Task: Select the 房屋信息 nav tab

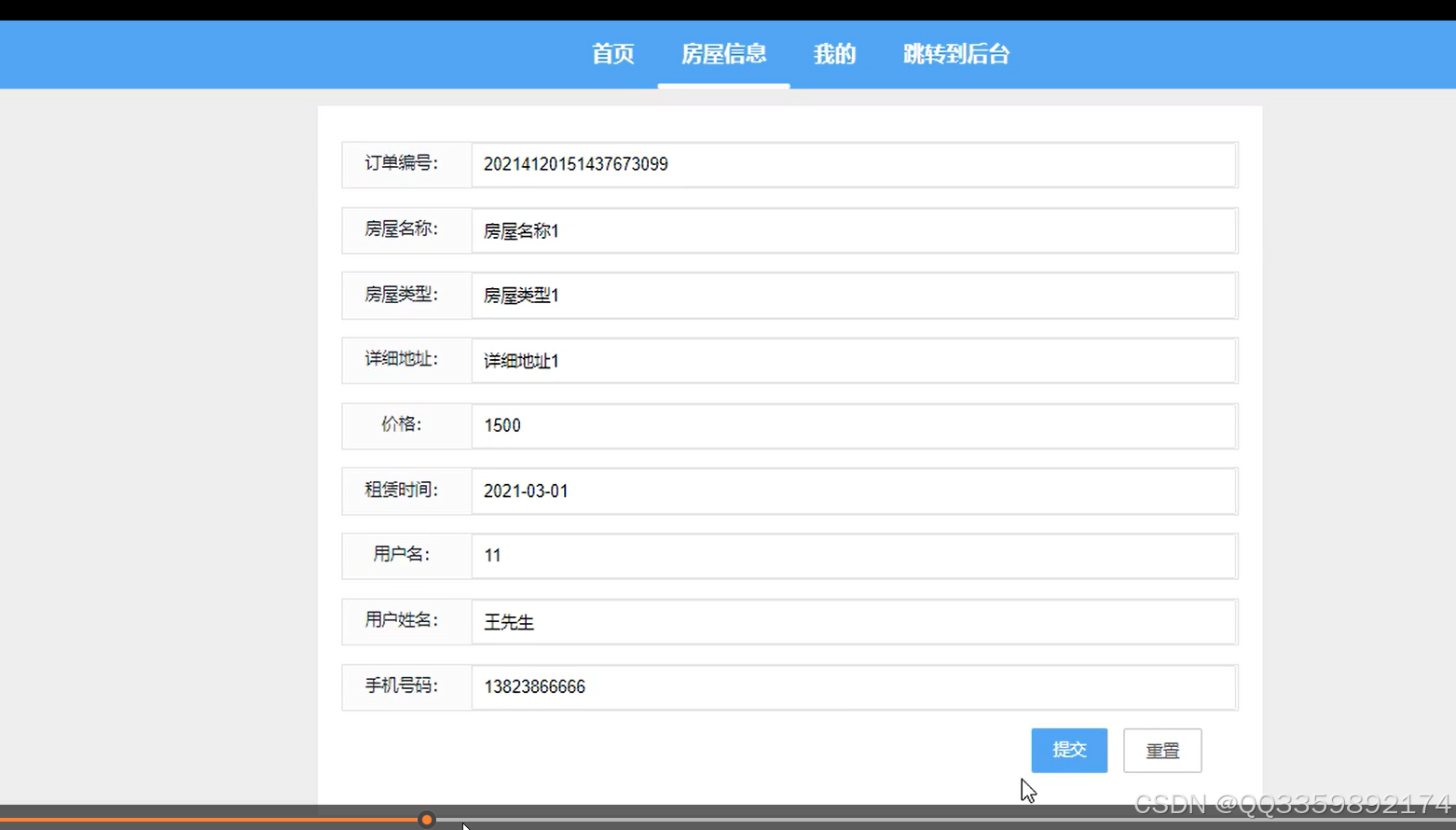Action: point(723,54)
